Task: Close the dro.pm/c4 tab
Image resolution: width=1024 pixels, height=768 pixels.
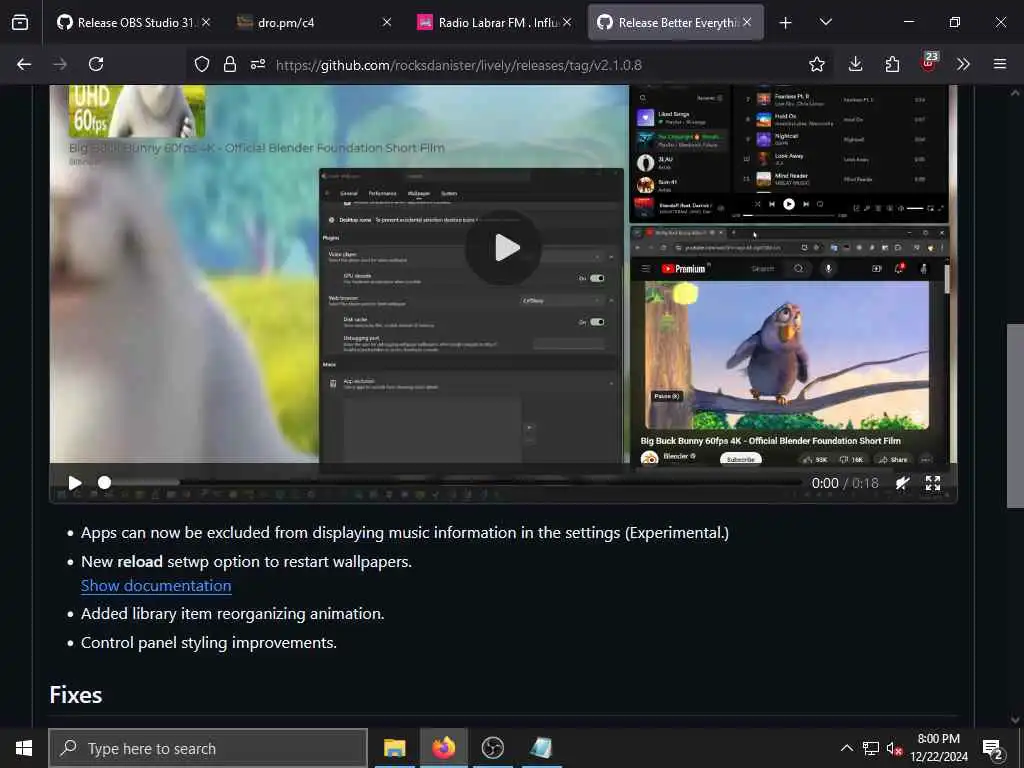Action: pos(387,22)
